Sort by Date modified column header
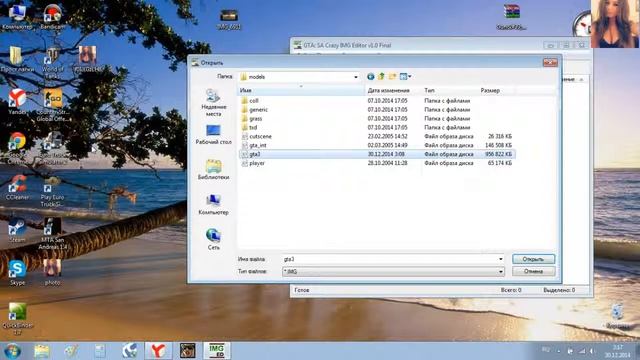 (393, 90)
